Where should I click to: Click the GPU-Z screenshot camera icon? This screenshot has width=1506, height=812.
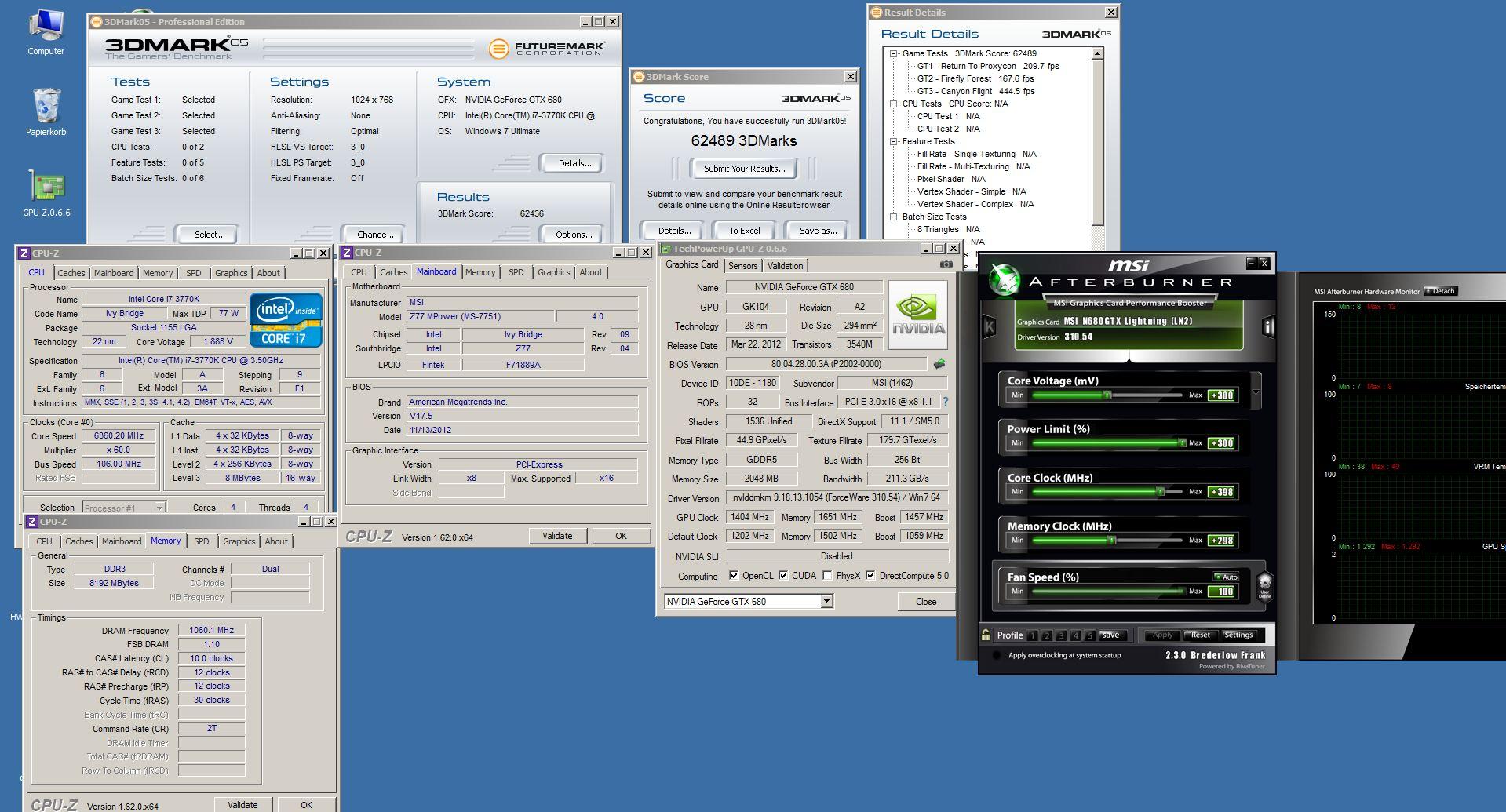point(946,264)
